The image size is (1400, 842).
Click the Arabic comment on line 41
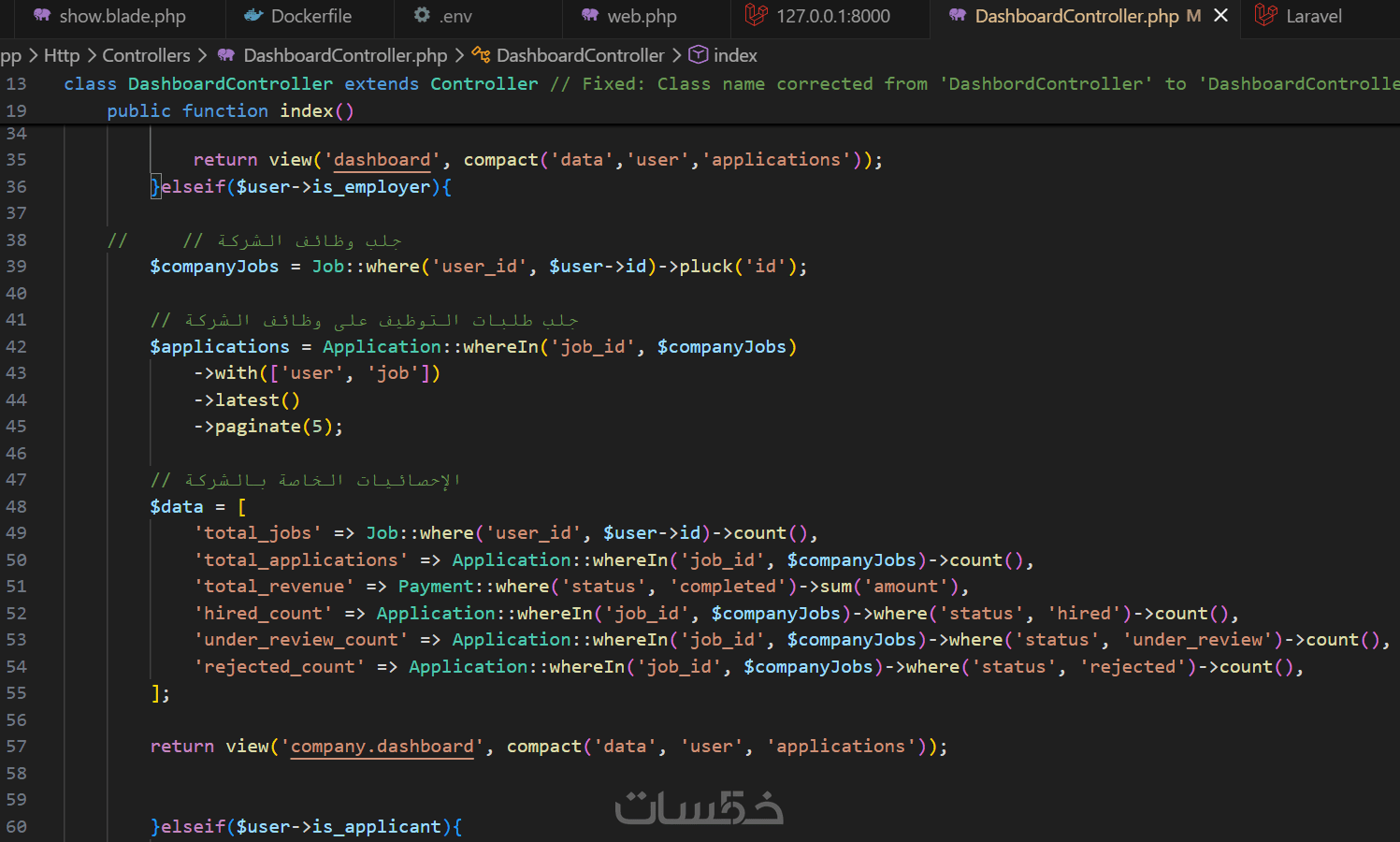click(x=364, y=320)
